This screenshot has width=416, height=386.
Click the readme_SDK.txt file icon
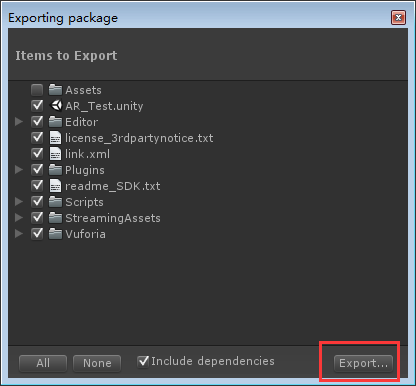point(55,186)
